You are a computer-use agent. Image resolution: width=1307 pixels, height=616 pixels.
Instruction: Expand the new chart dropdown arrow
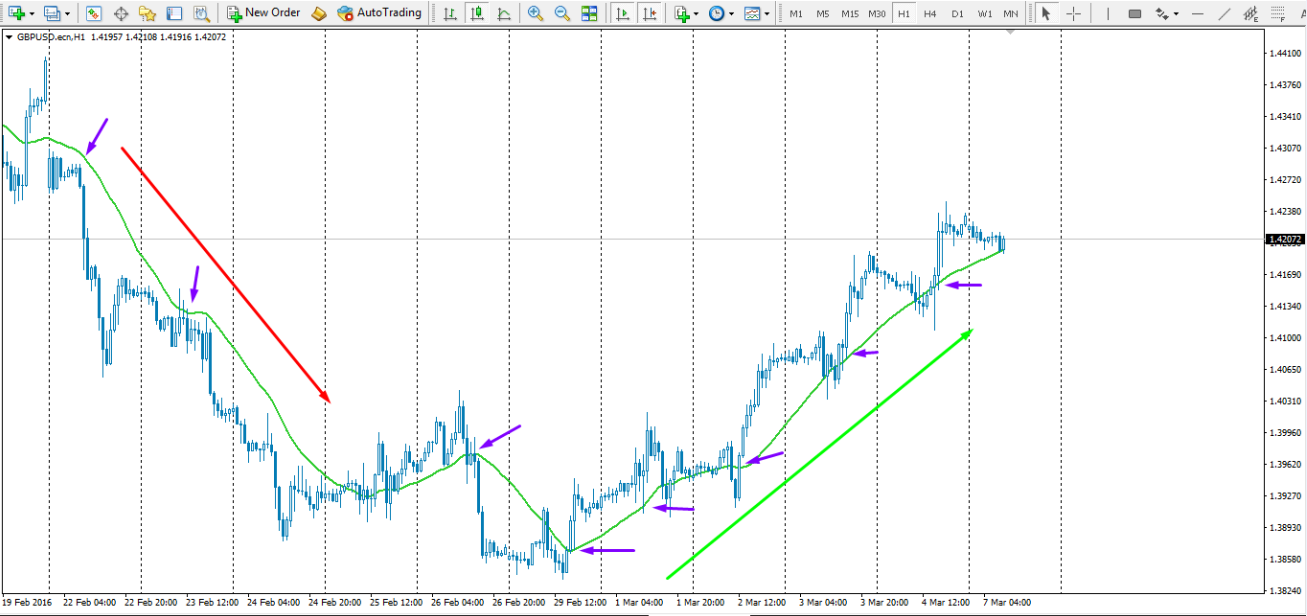(32, 14)
